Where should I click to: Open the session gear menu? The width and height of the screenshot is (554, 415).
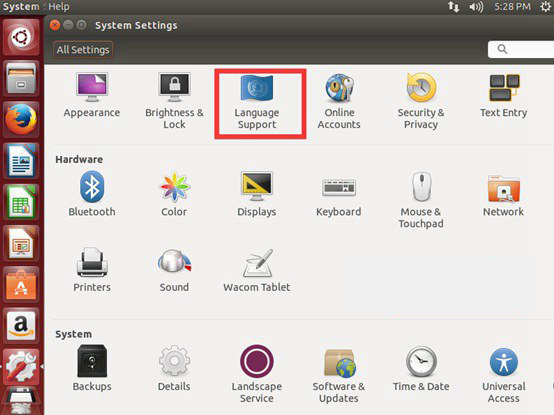click(546, 6)
